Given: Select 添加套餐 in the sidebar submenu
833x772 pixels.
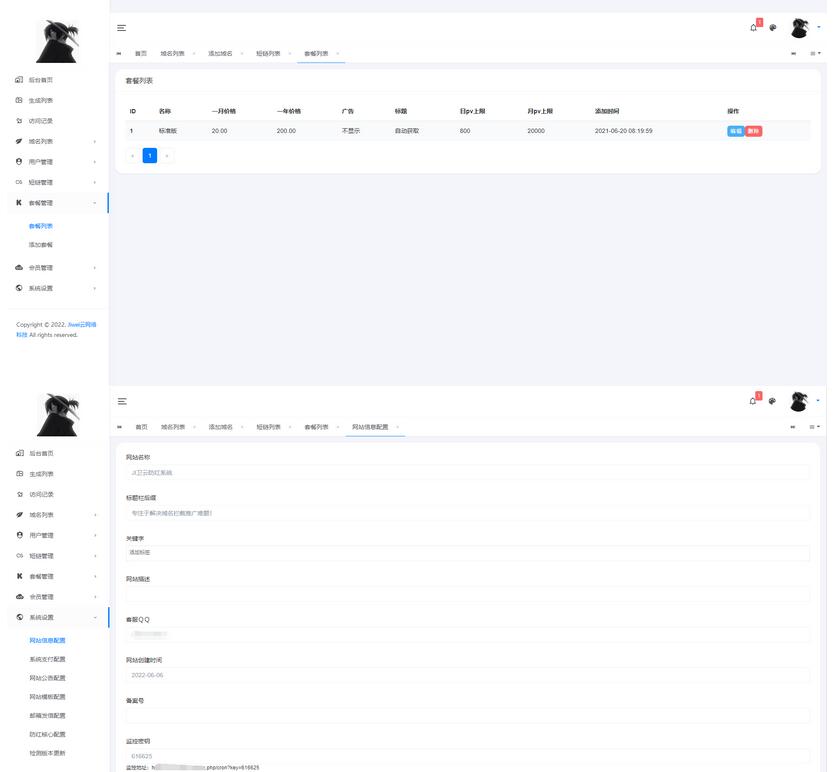Looking at the screenshot, I should 41,245.
